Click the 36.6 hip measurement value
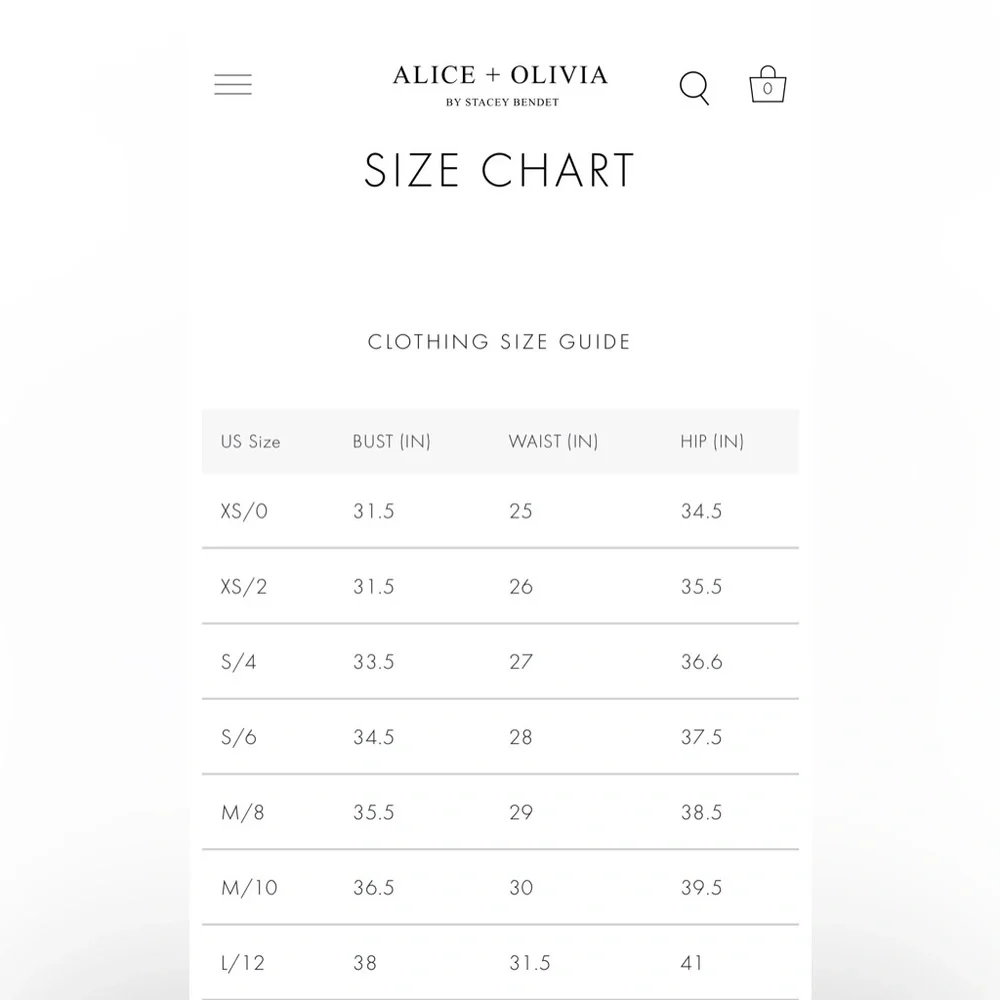Viewport: 1000px width, 1000px height. pos(701,662)
